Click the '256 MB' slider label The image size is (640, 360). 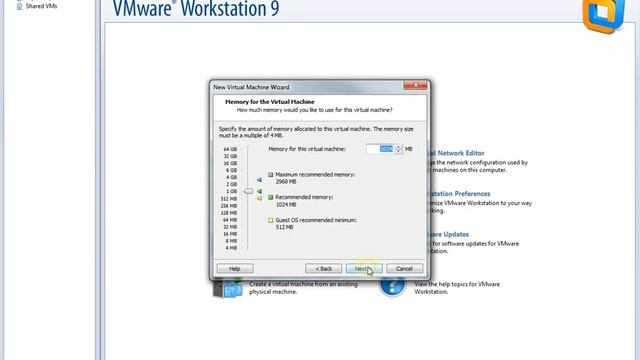[x=229, y=206]
